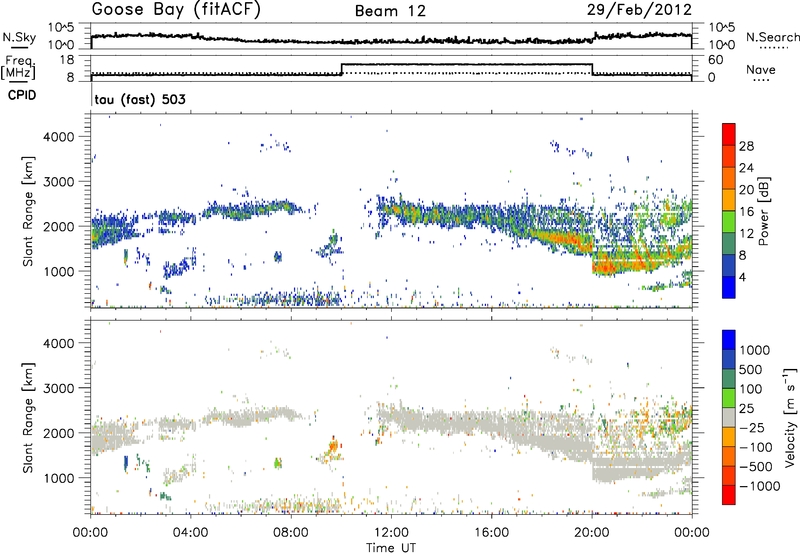Click the date '29/Feb/2012'
800x554 pixels.
tap(639, 10)
